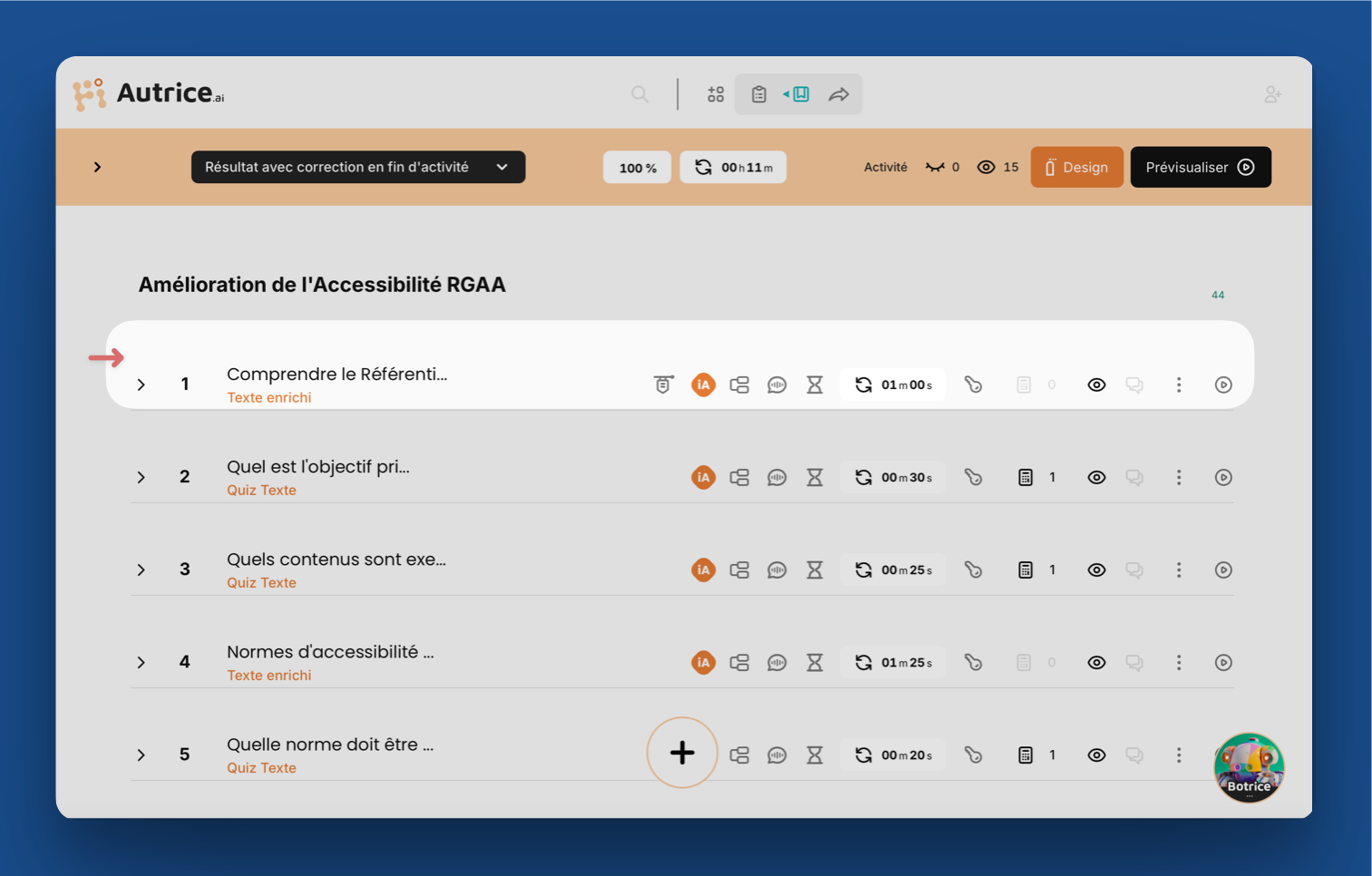Click the speech bubble icon on row 3
Image resolution: width=1372 pixels, height=876 pixels.
click(x=777, y=570)
